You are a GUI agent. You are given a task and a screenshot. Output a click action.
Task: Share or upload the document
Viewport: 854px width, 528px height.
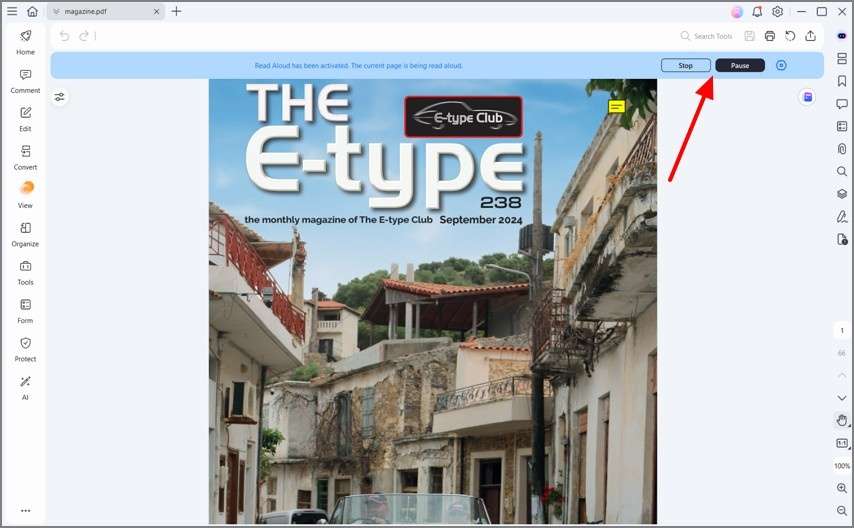(x=810, y=36)
